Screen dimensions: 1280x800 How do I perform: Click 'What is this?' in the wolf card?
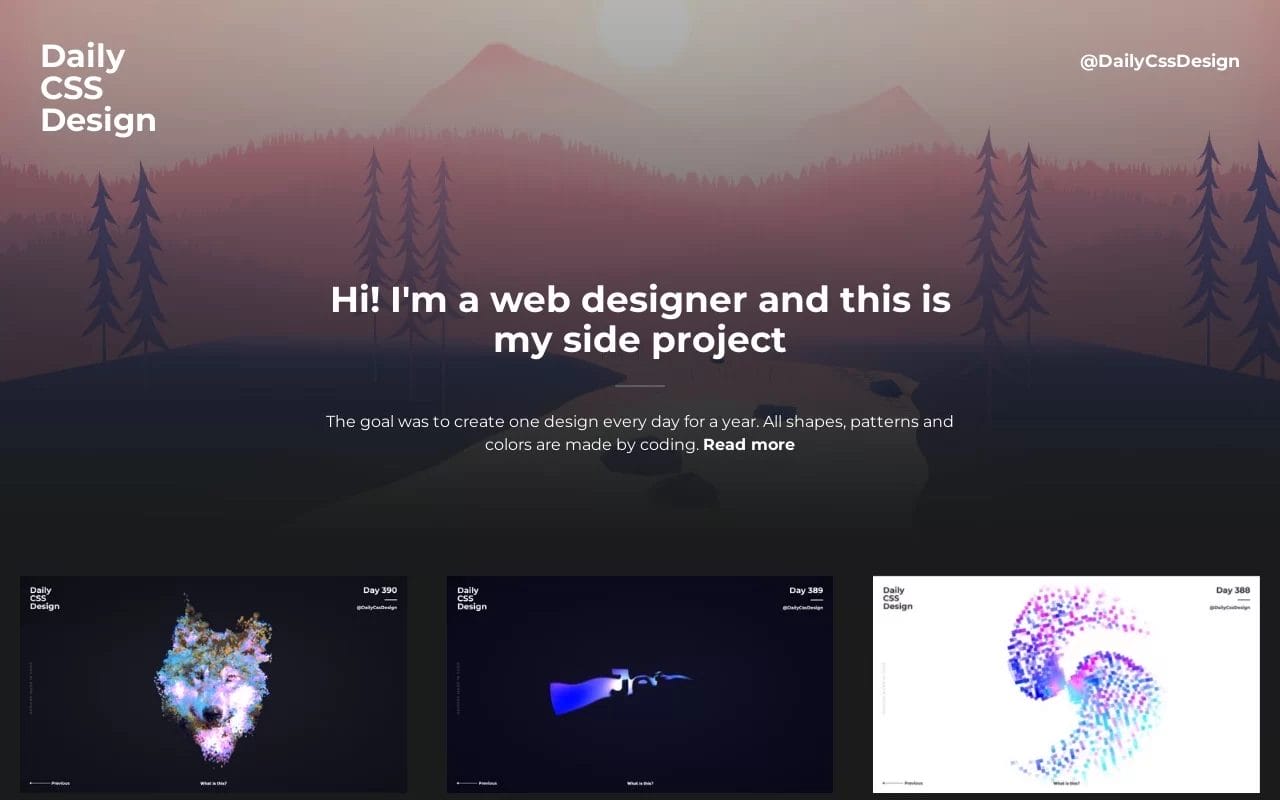[213, 783]
